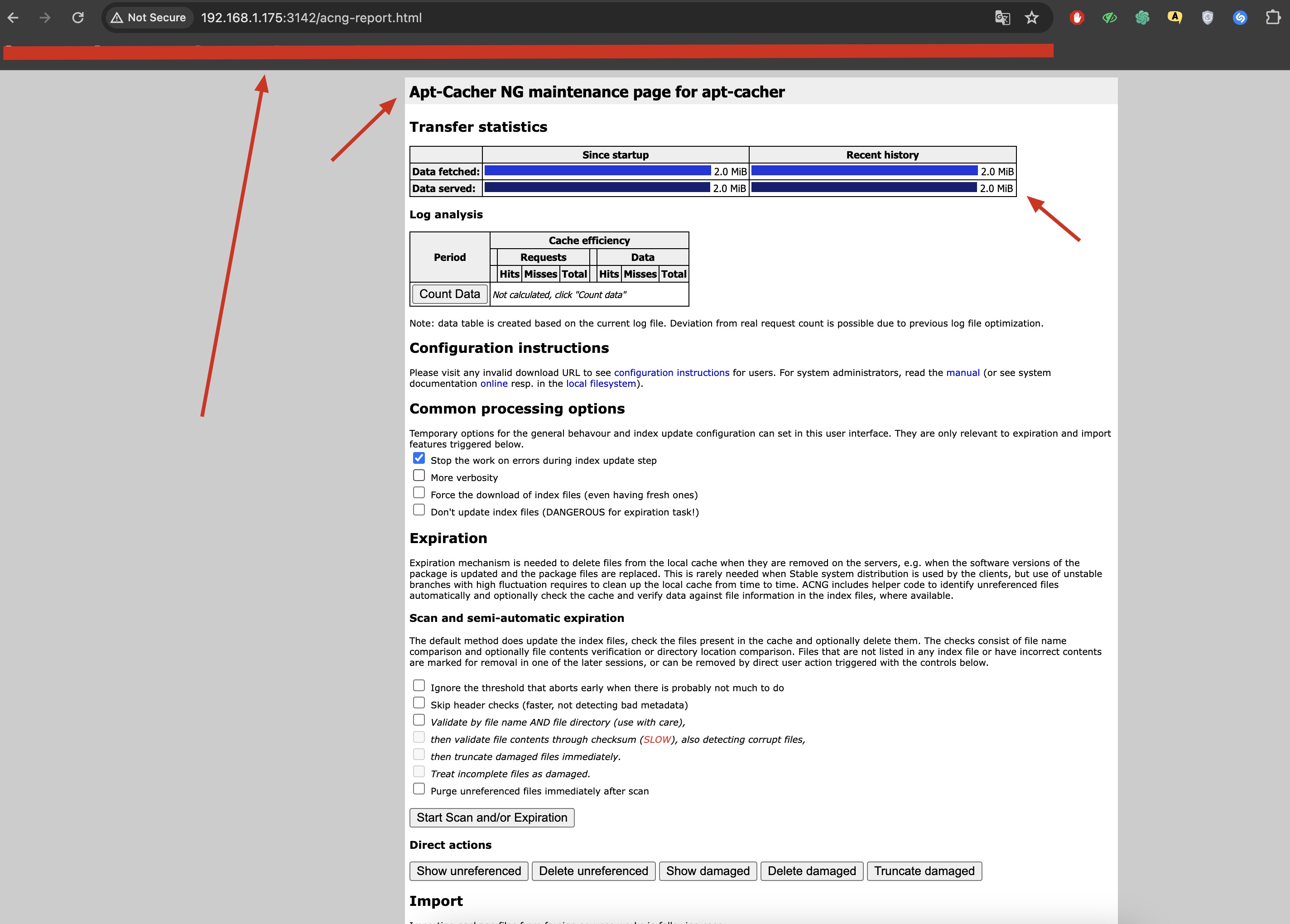
Task: Open the Shazam extension icon
Action: coord(1240,18)
